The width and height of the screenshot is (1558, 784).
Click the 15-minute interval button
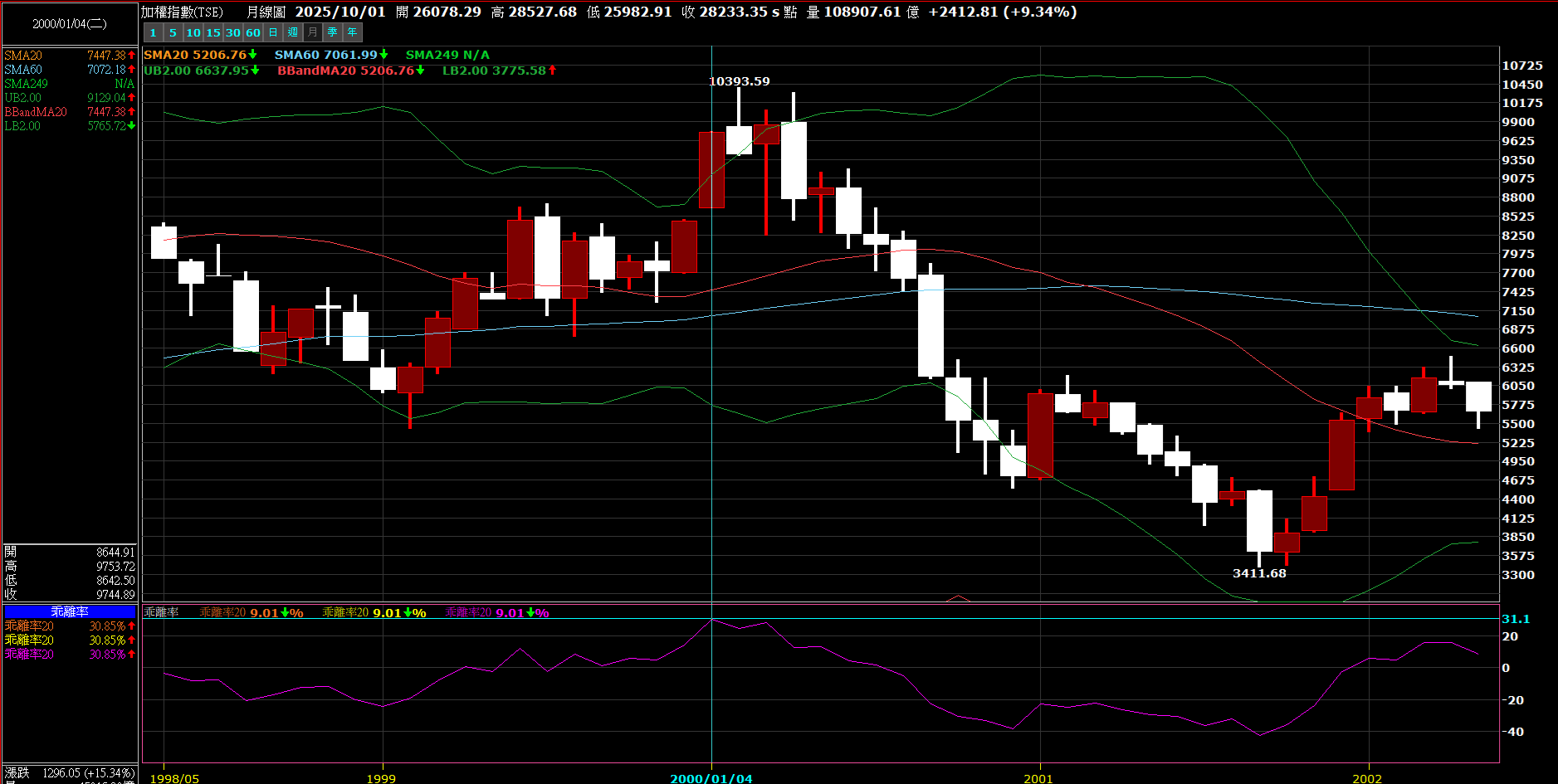213,32
